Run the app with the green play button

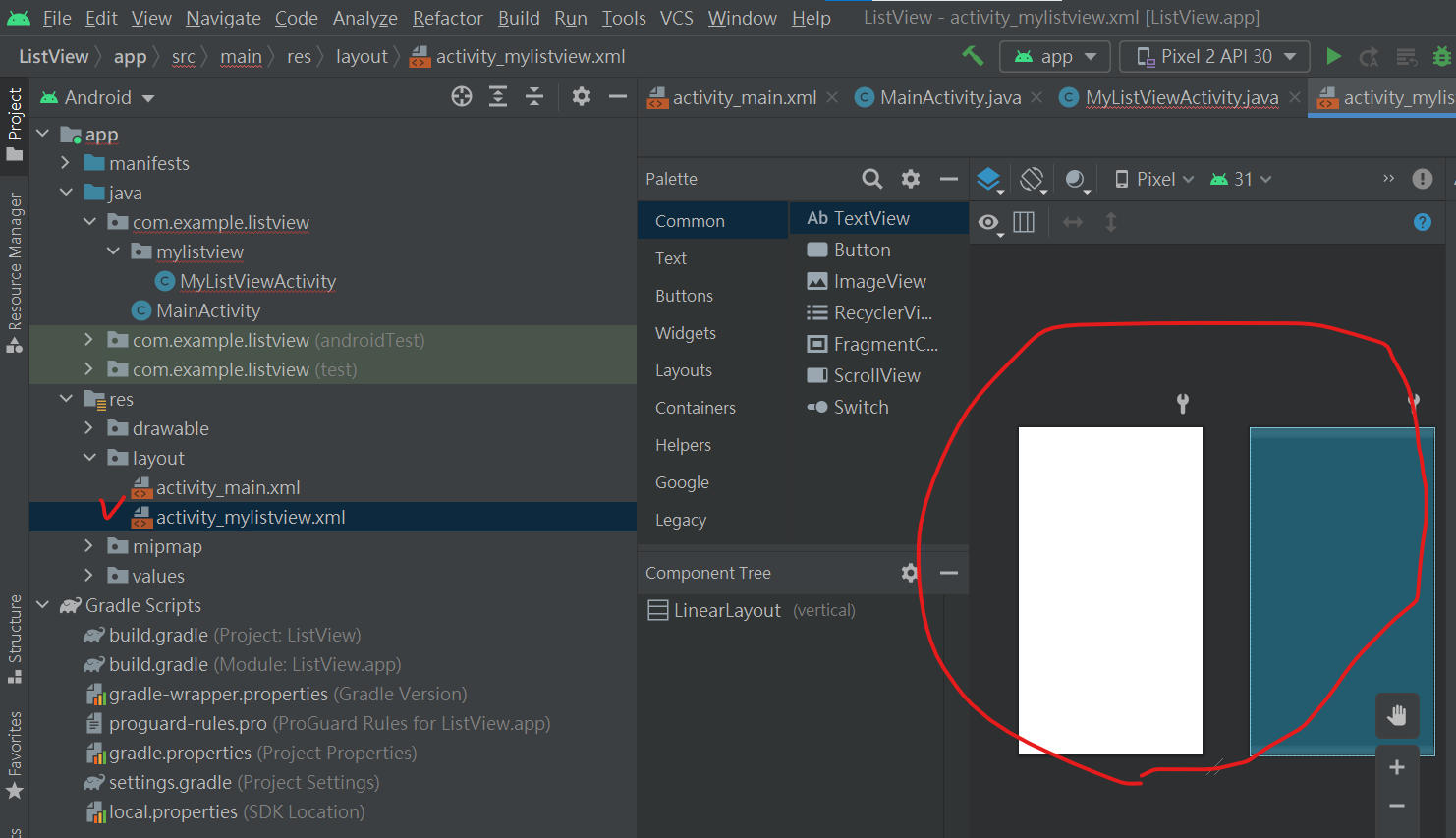(x=1333, y=56)
